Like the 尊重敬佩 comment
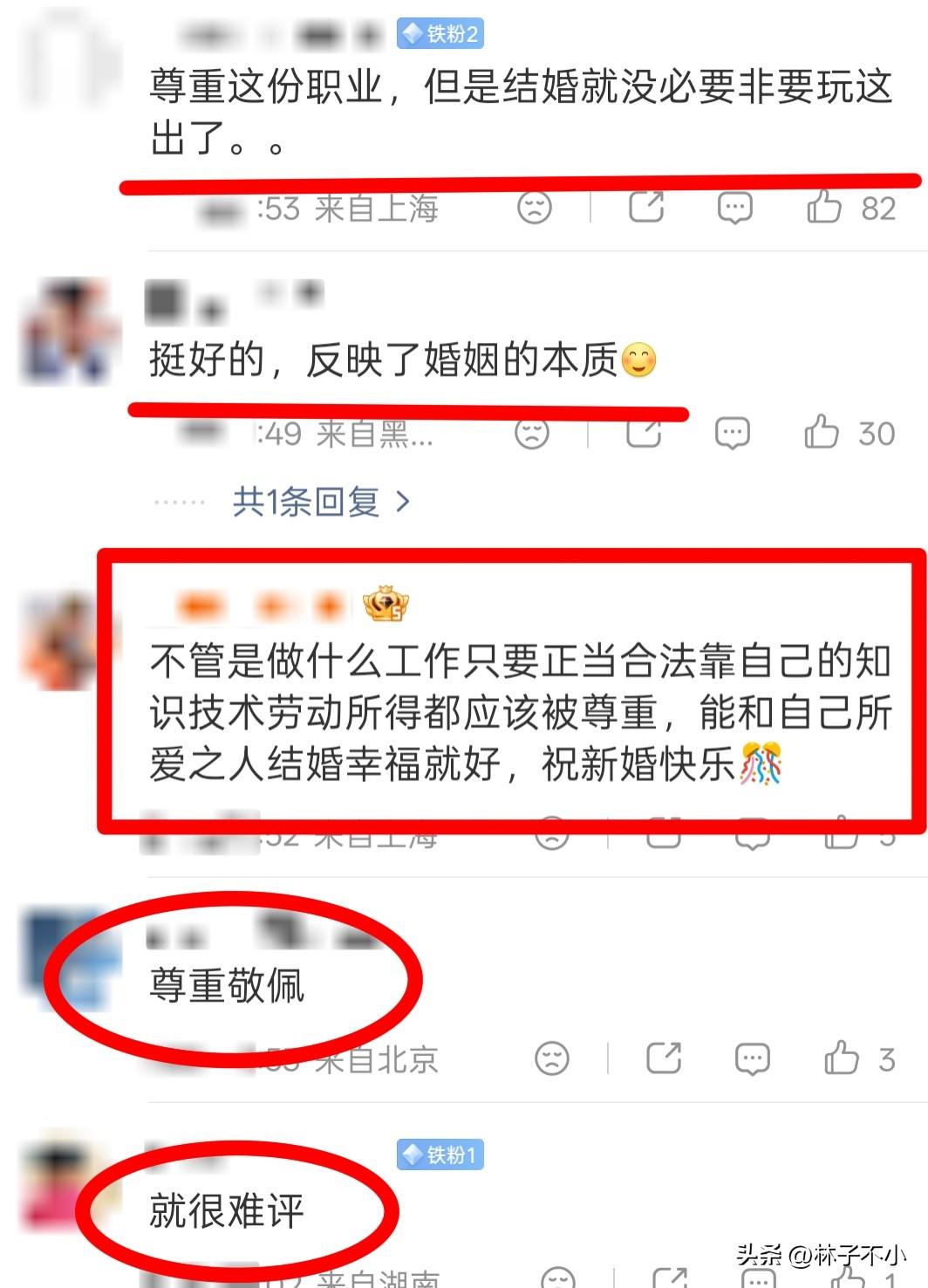Screen dimensions: 928x1288 click(842, 1058)
